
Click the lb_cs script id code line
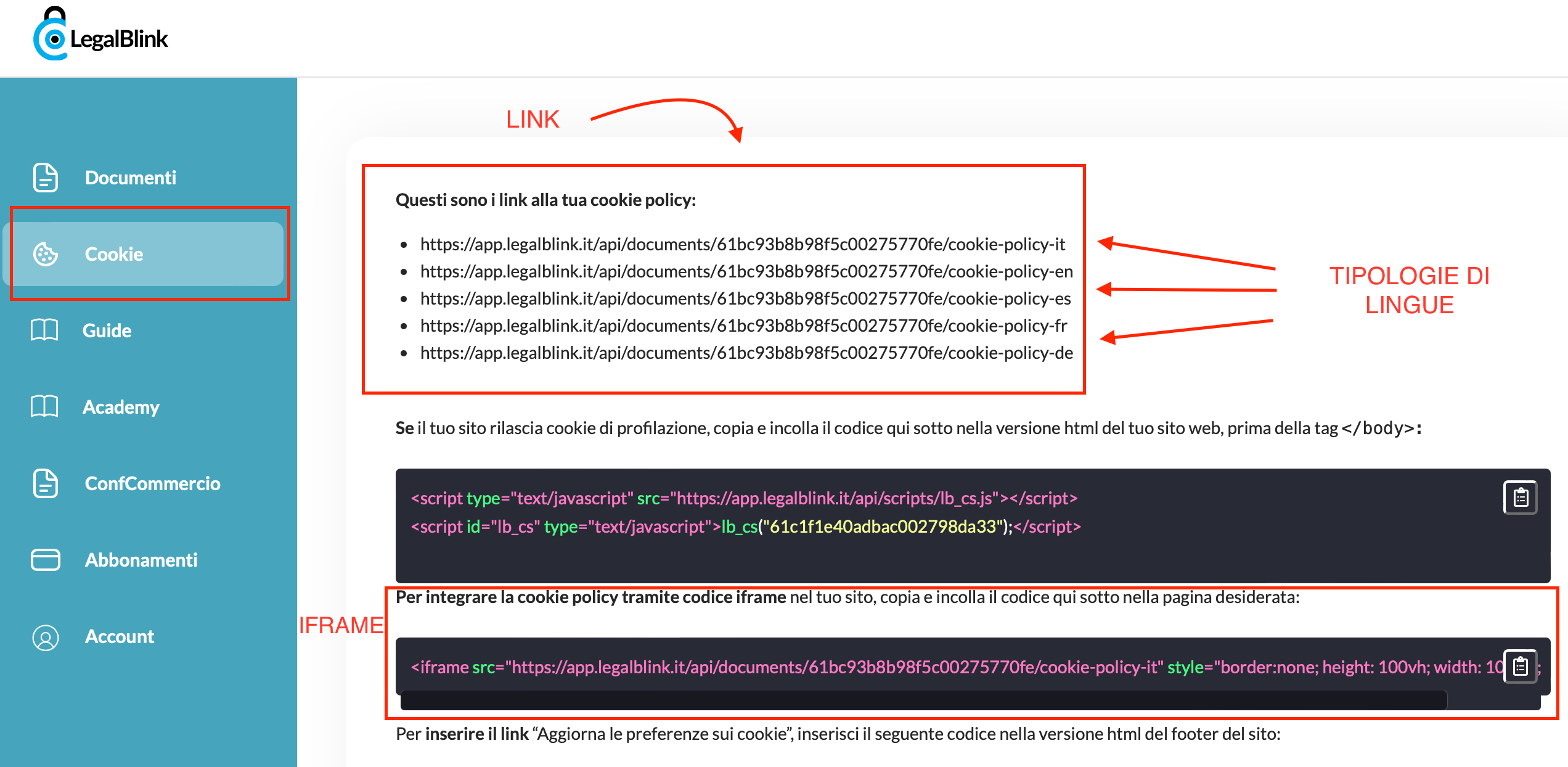(746, 527)
